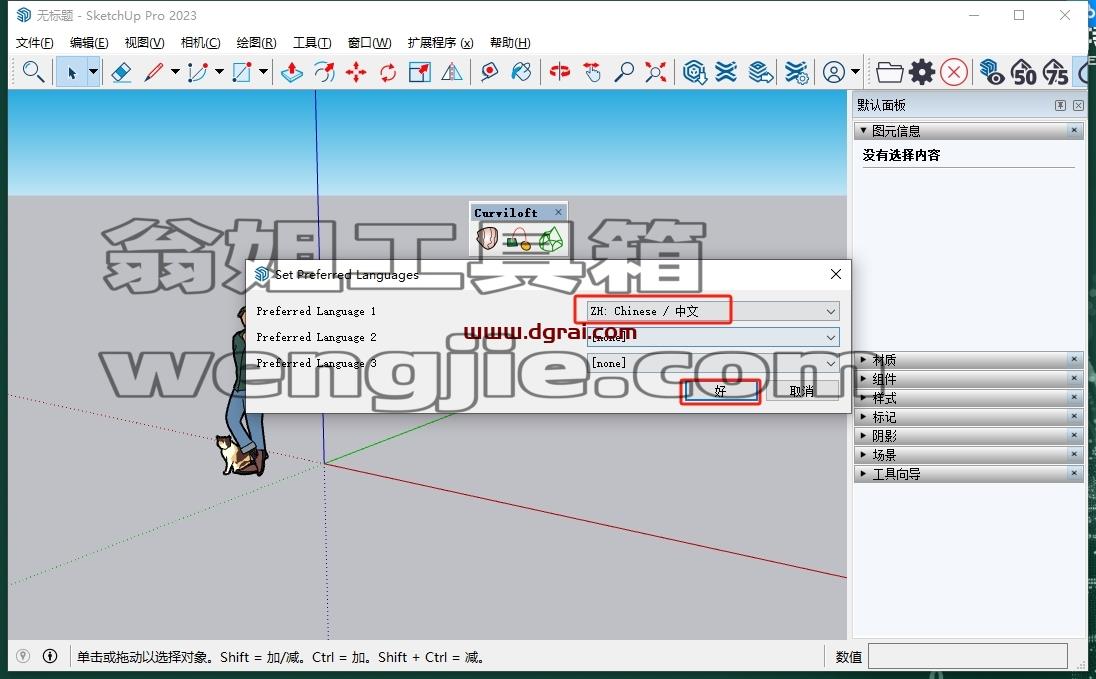Open the 帮助(H) menu
This screenshot has height=679, width=1096.
coord(510,43)
